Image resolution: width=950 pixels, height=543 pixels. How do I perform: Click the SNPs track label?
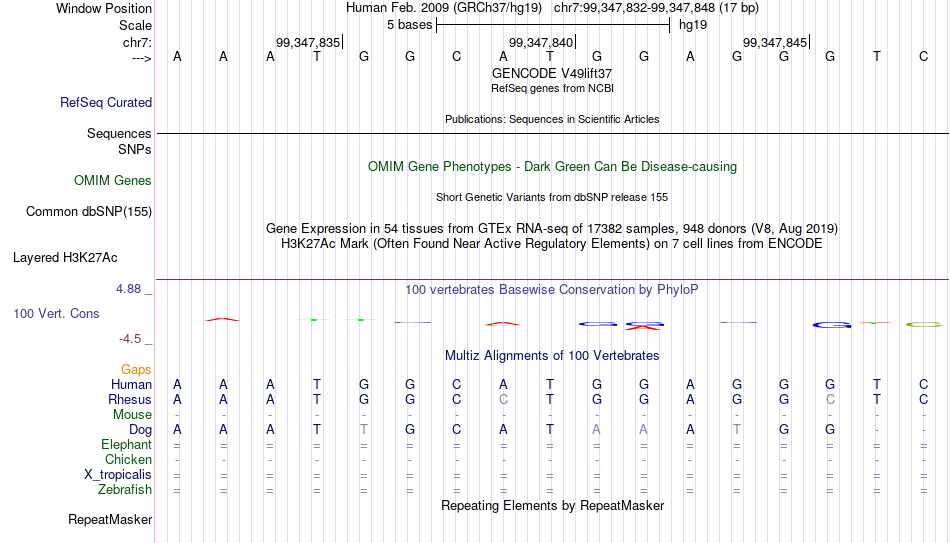(x=135, y=150)
